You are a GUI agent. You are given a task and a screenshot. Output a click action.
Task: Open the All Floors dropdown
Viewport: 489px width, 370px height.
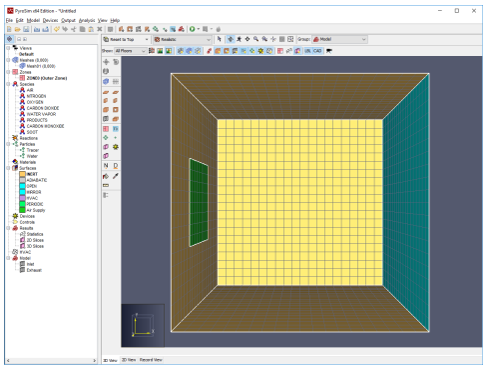[130, 51]
